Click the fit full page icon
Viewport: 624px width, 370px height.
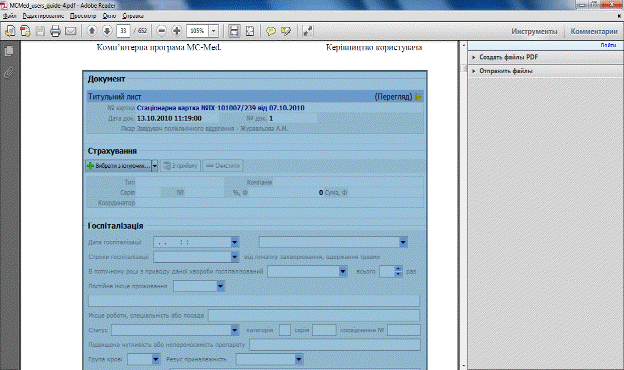(x=250, y=31)
